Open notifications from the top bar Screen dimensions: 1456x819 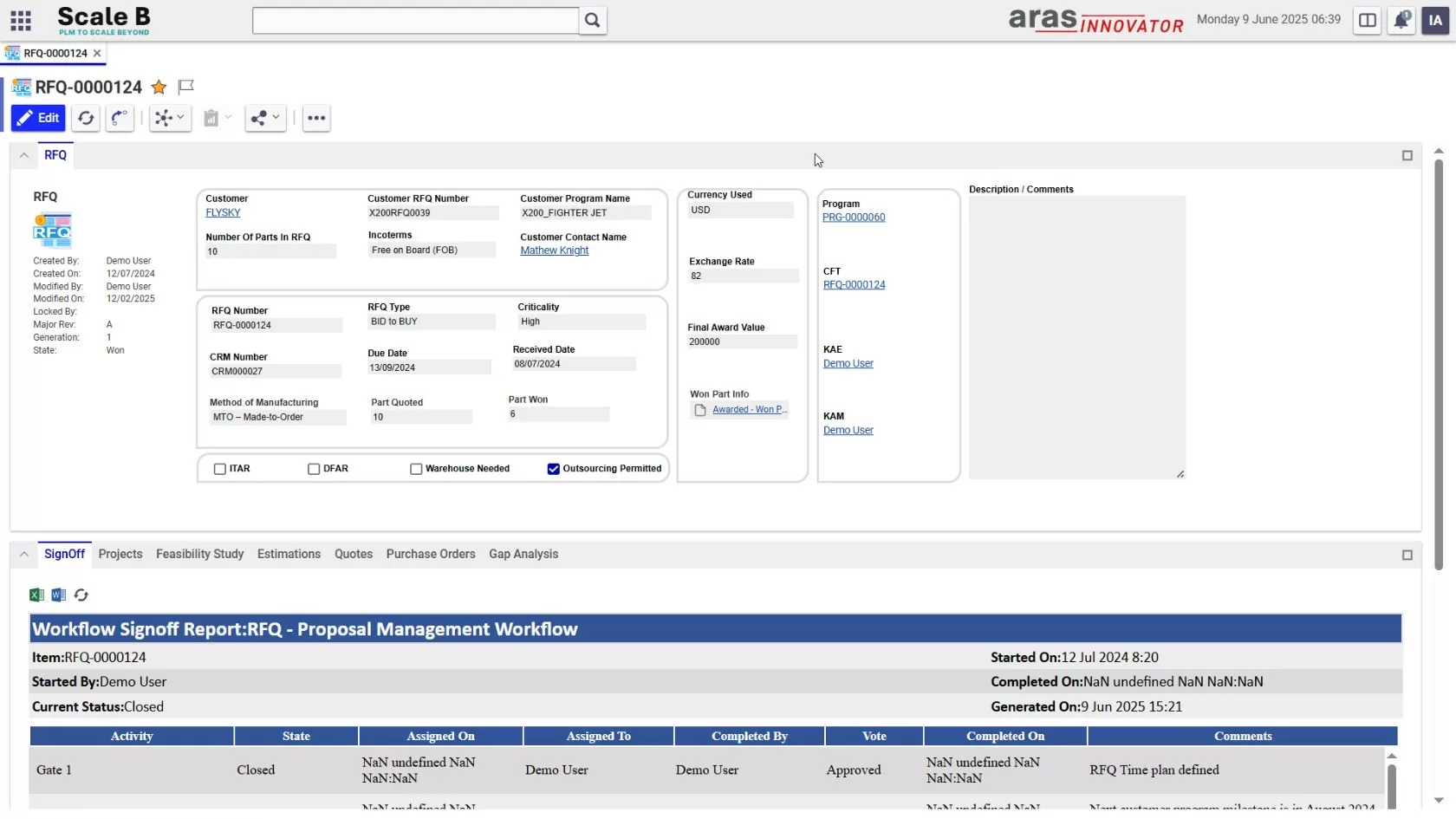click(1401, 20)
